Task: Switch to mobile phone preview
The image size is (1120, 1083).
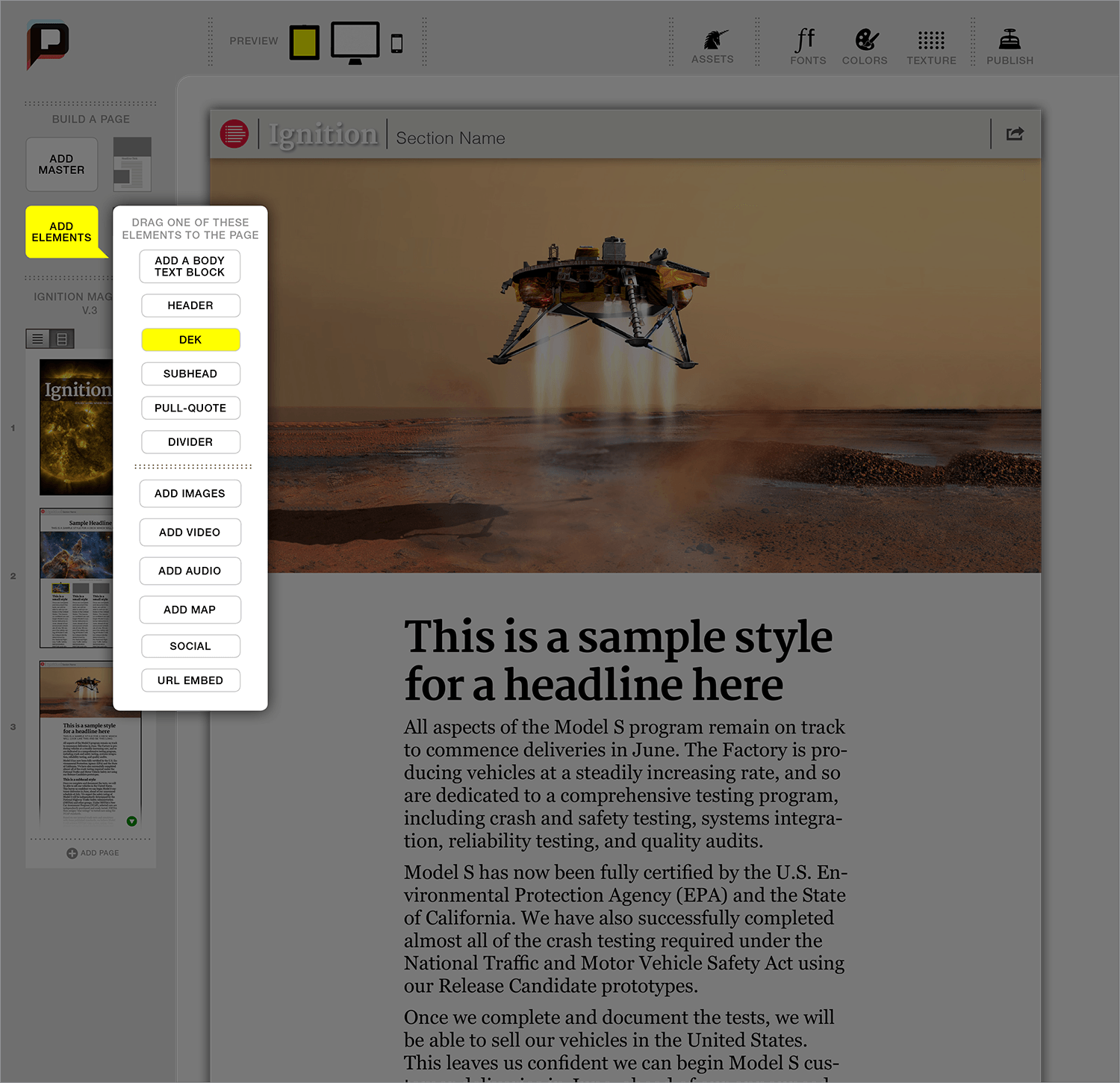Action: pyautogui.click(x=397, y=43)
